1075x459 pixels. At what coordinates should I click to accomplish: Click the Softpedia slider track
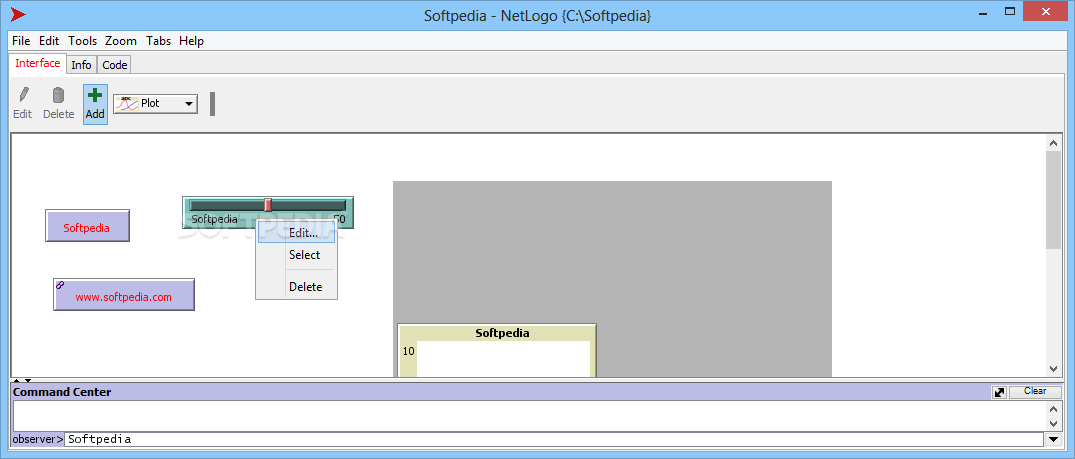(268, 205)
